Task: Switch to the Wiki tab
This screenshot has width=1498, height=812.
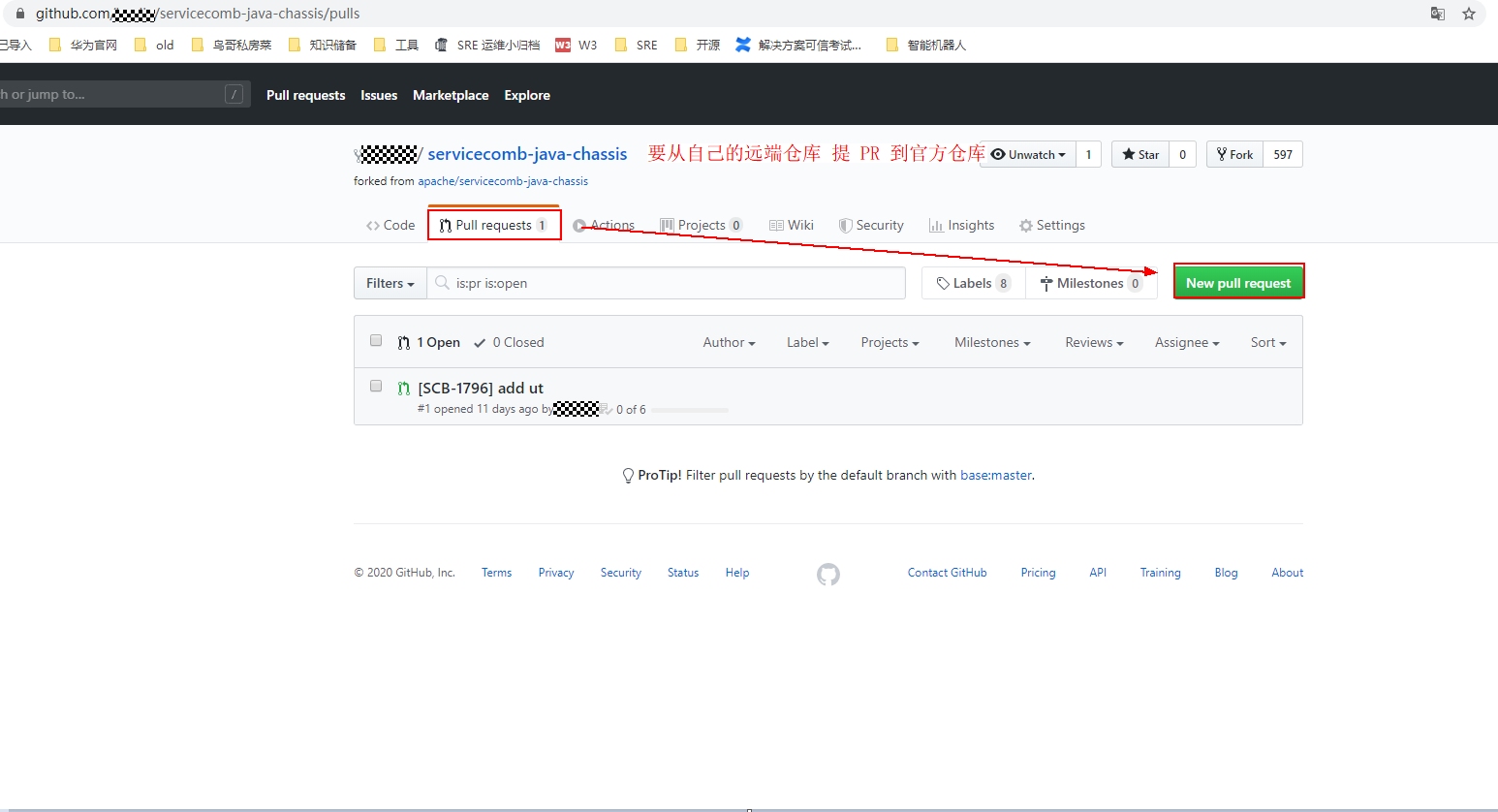Action: [x=792, y=225]
